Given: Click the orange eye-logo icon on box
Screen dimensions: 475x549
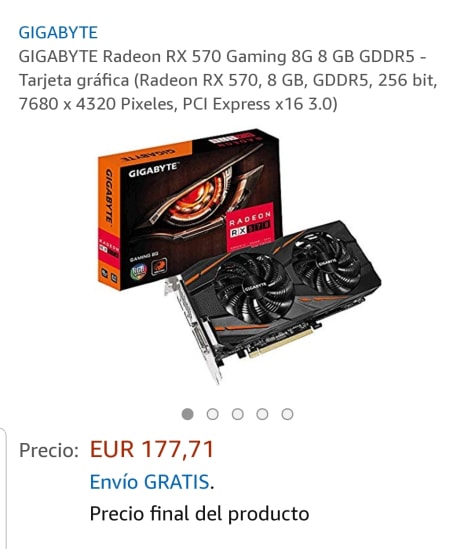Looking at the screenshot, I should click(159, 267).
